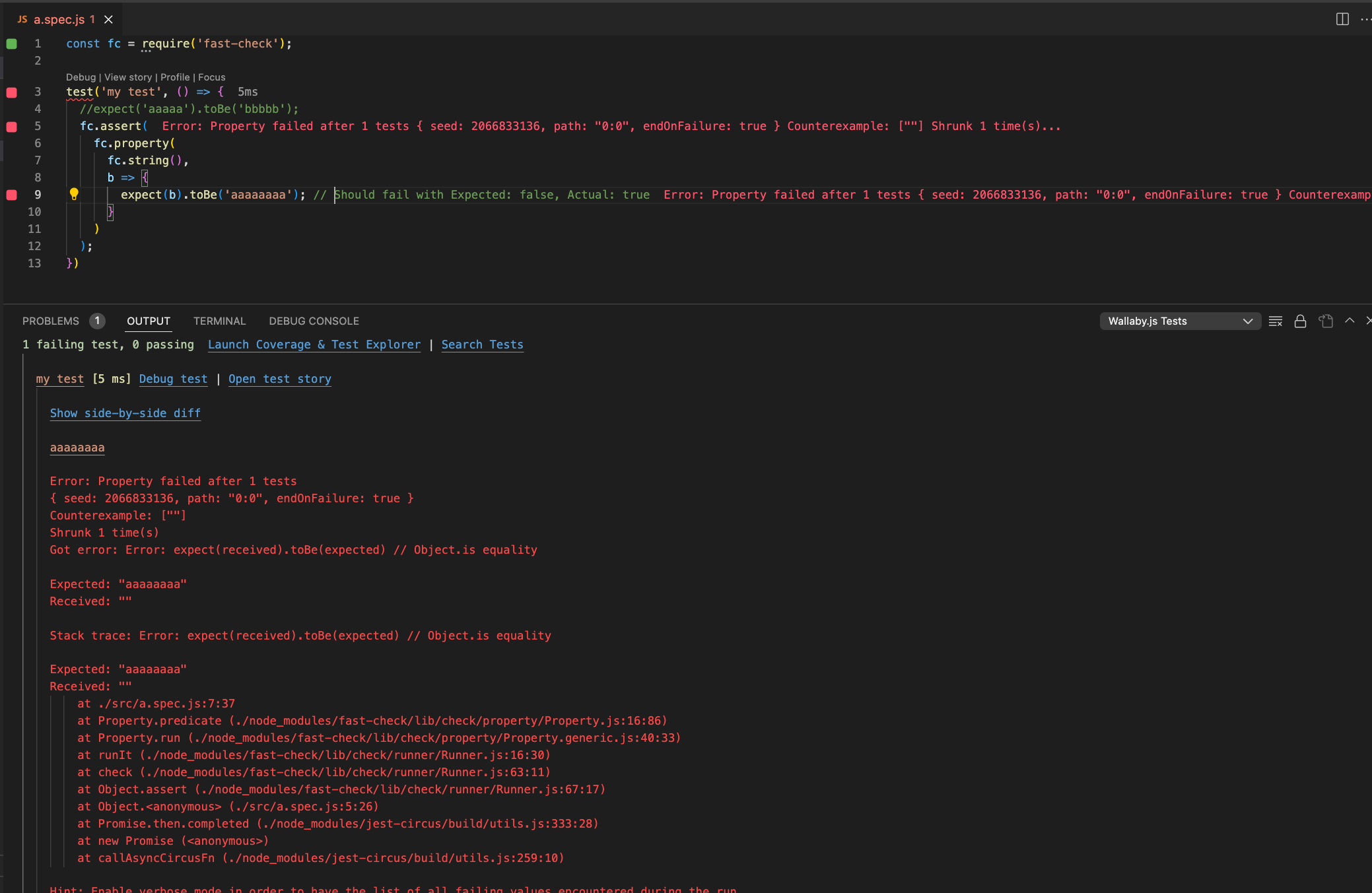Screen dimensions: 1372x893
Task: Open the Show side-by-side diff link
Action: coord(125,413)
